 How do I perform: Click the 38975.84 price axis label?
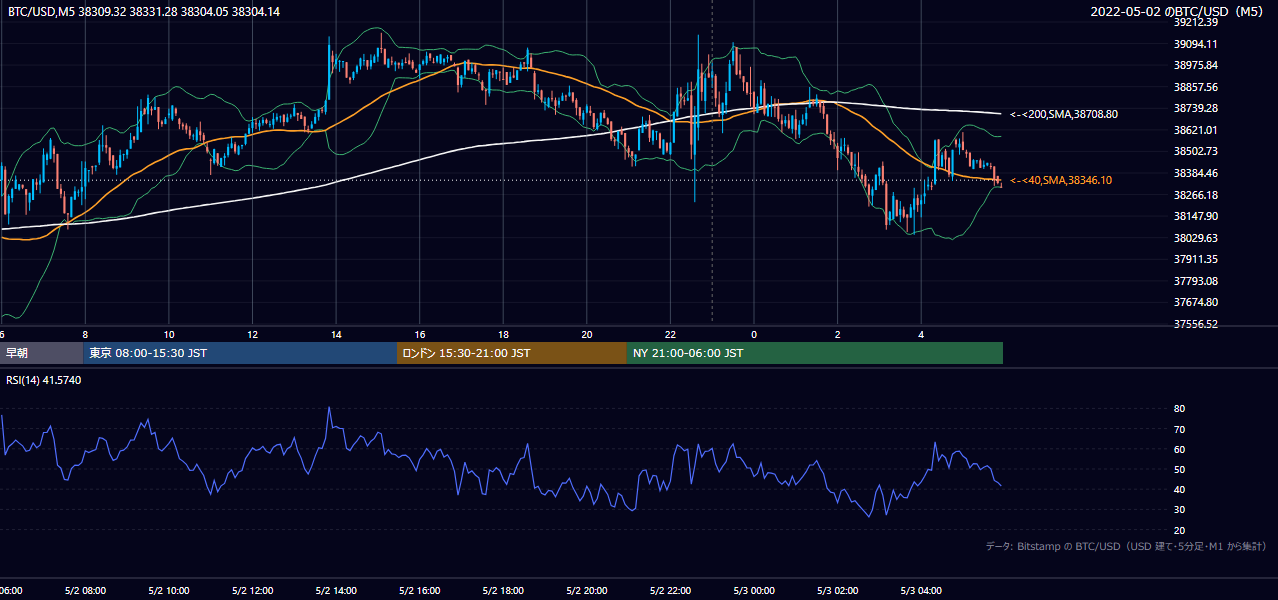click(x=1196, y=65)
